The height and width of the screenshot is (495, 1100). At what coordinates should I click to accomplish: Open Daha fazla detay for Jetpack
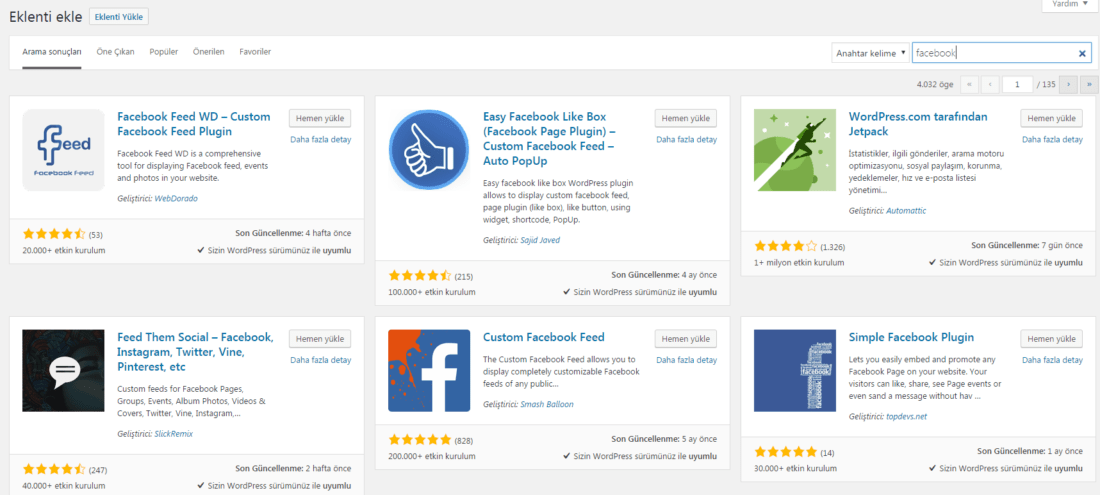(x=1052, y=140)
